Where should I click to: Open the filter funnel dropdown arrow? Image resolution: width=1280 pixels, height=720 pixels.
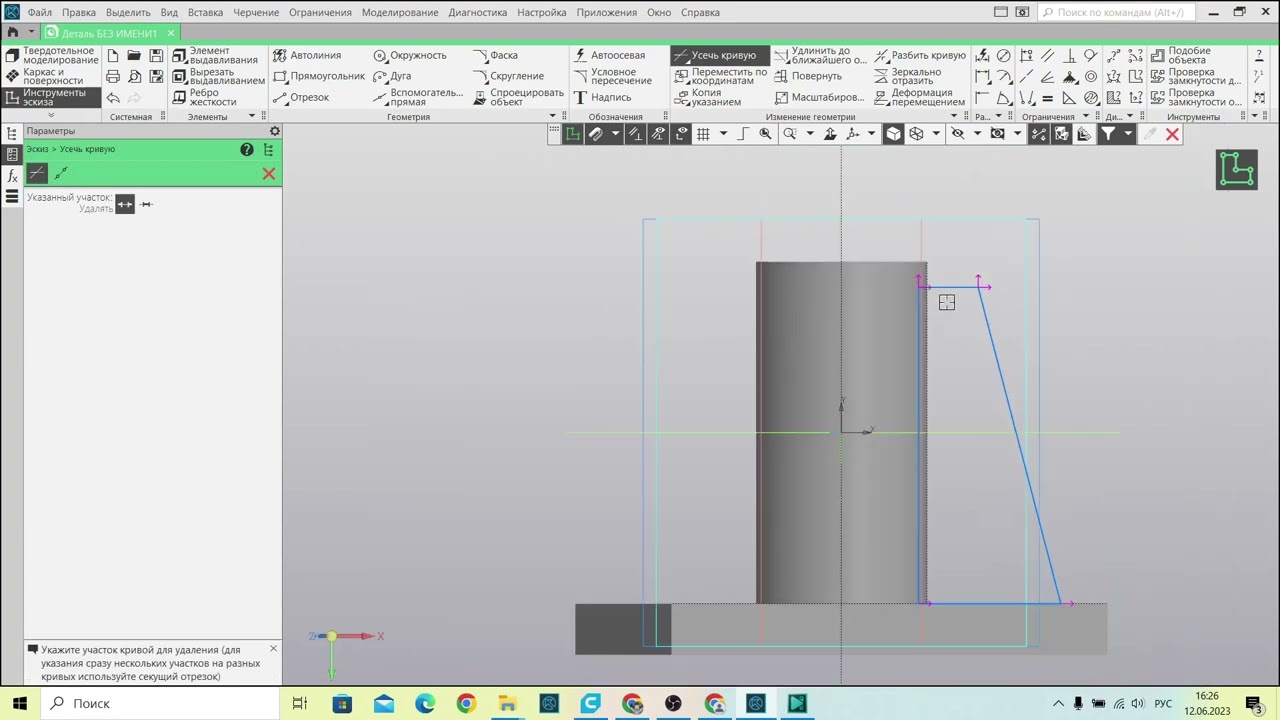coord(1128,134)
